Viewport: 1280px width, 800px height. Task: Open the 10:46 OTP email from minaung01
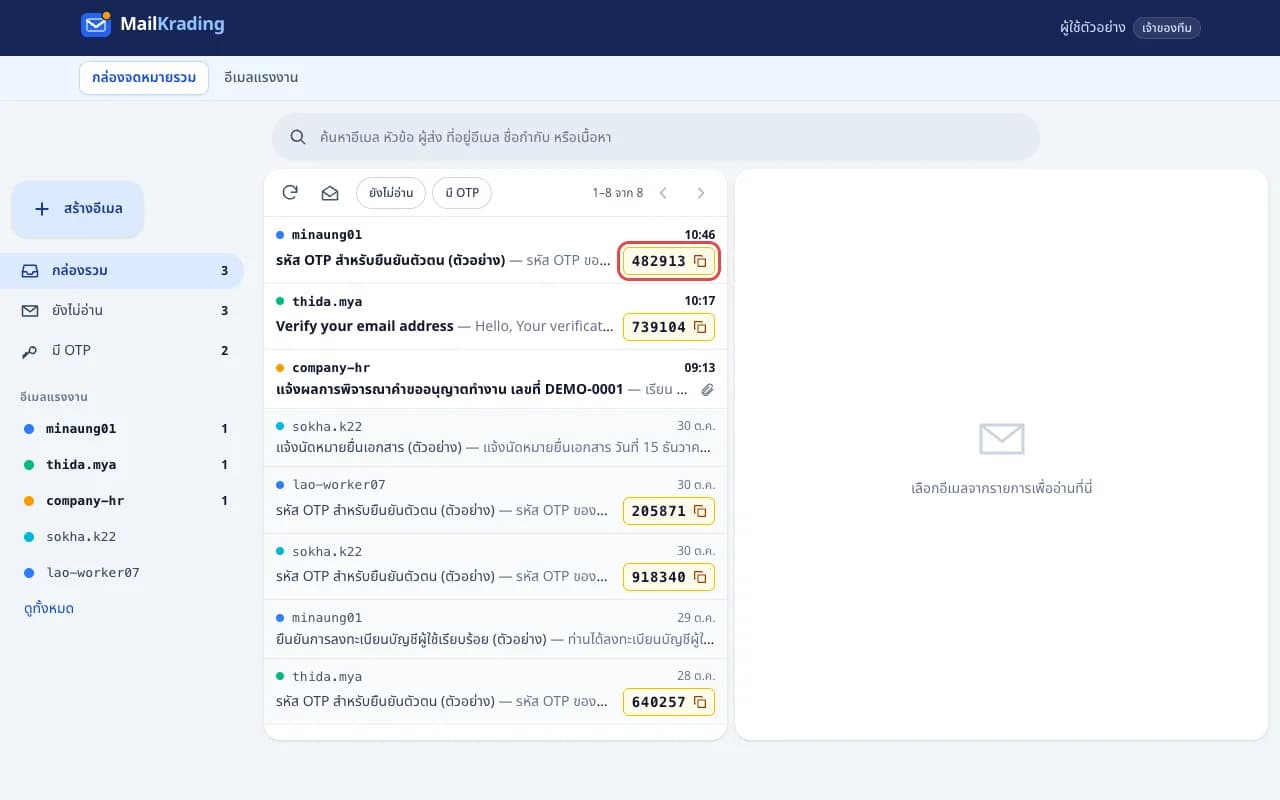tap(495, 250)
